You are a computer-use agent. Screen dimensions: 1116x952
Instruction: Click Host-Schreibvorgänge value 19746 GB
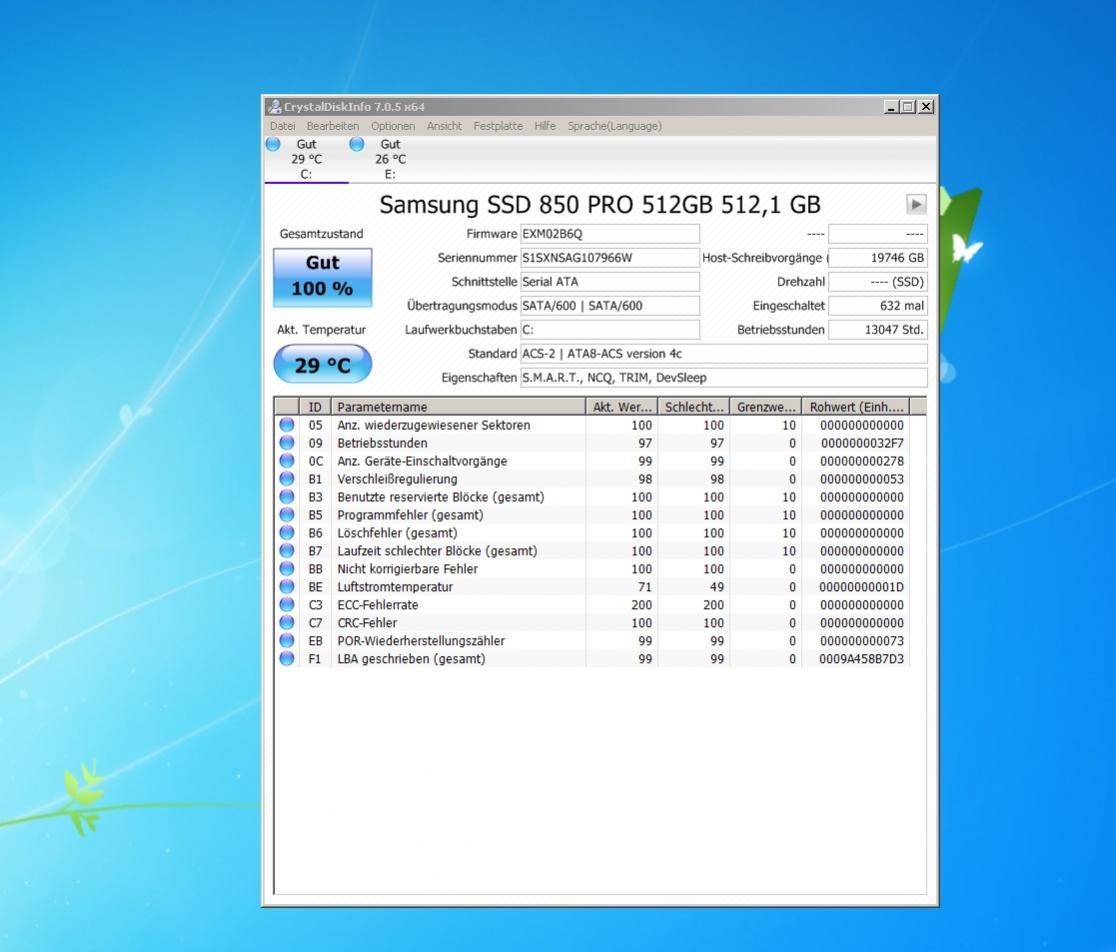(878, 258)
